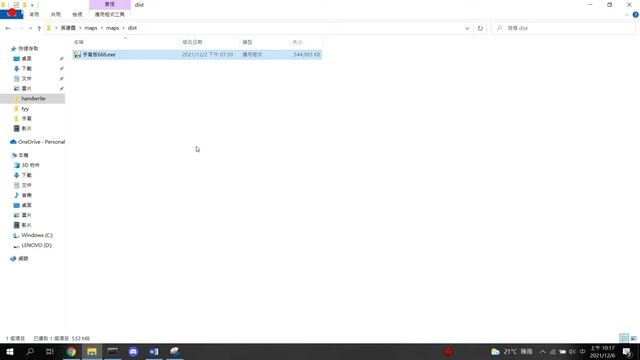640x360 pixels.
Task: Open the Music folder with note icon
Action: (23, 195)
